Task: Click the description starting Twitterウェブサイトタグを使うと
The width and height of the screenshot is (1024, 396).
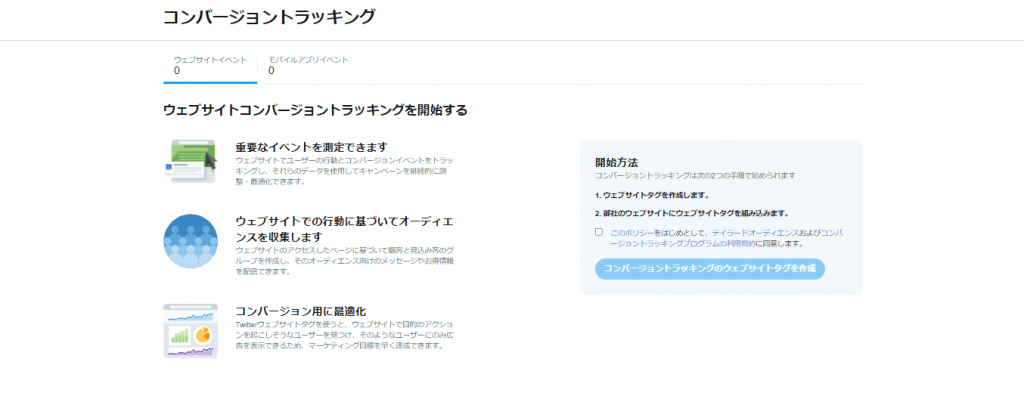Action: (x=344, y=335)
